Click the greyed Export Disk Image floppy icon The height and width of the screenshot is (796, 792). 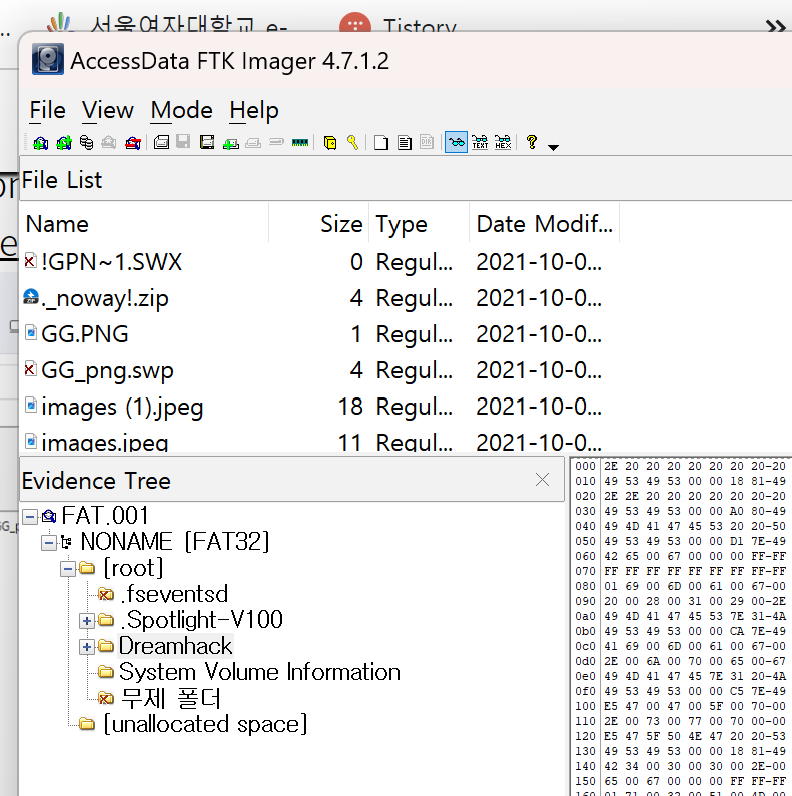pyautogui.click(x=183, y=142)
